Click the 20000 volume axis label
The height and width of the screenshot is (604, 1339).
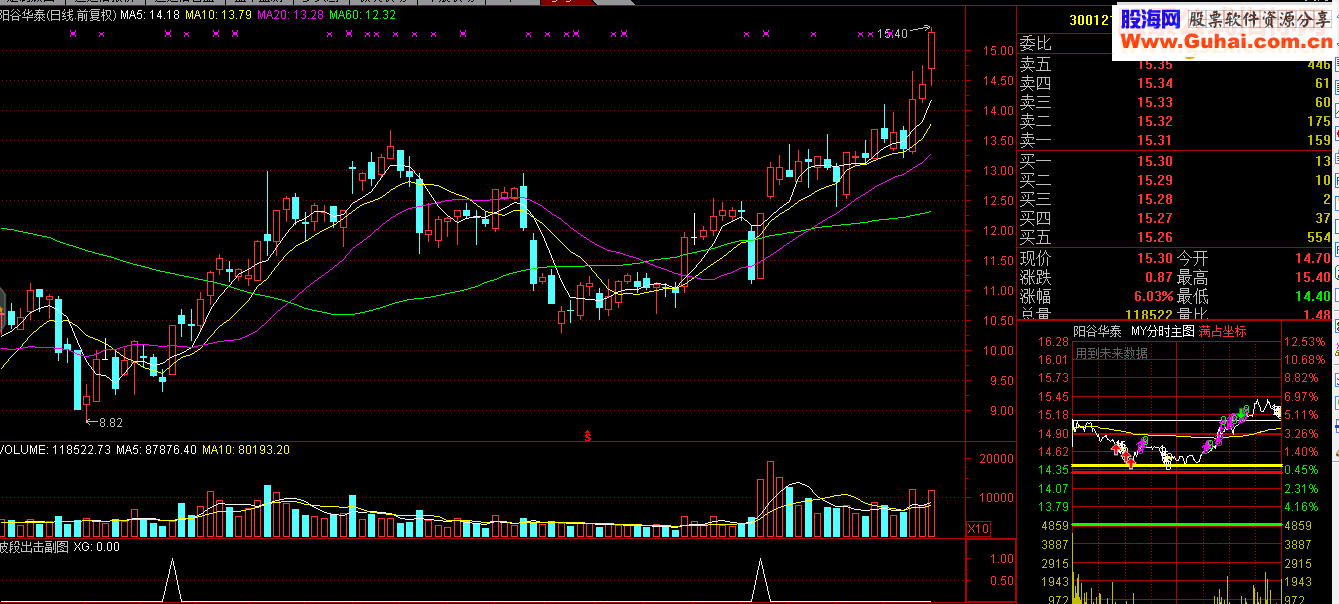click(995, 459)
